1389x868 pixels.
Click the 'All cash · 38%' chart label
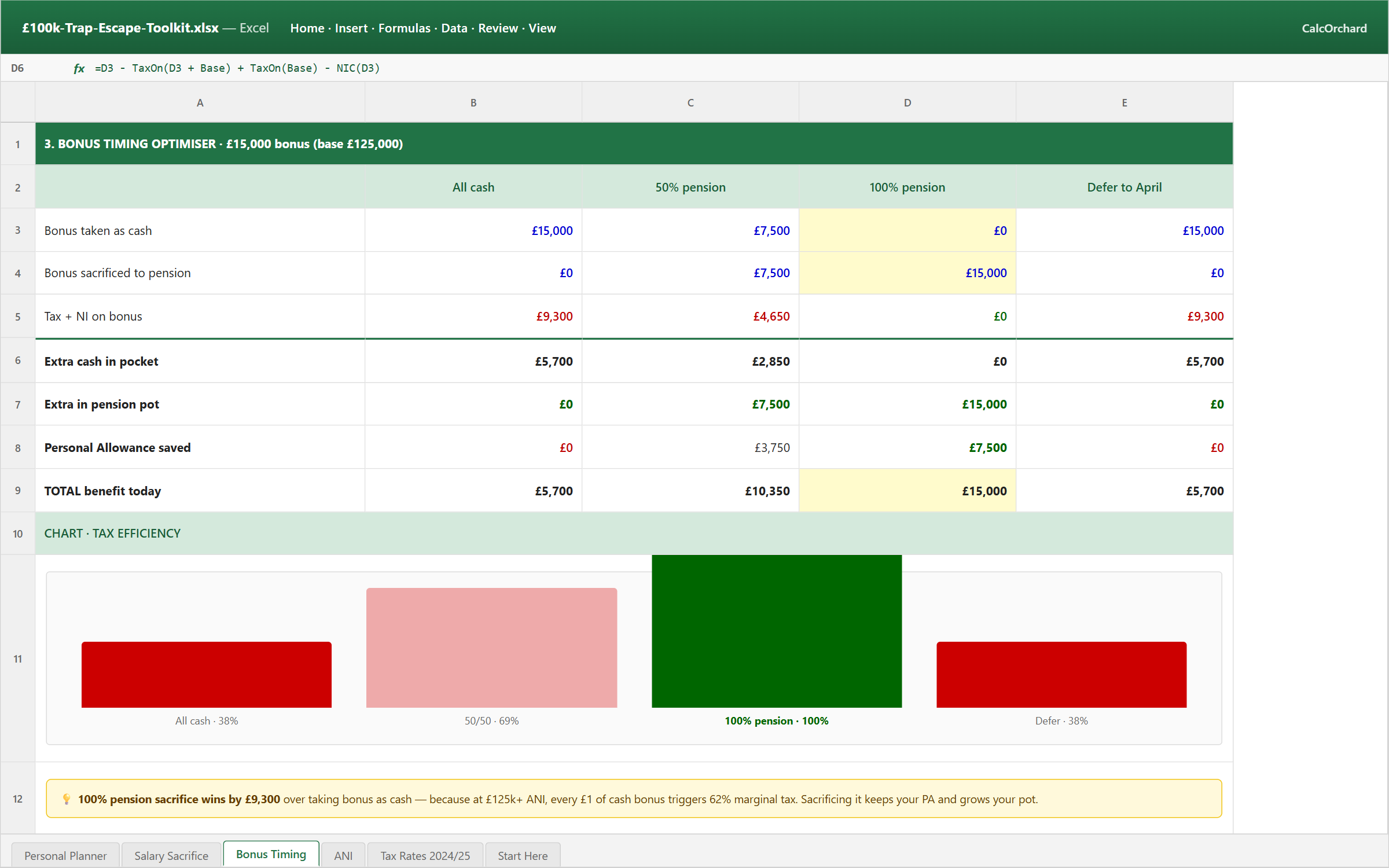[x=207, y=721]
